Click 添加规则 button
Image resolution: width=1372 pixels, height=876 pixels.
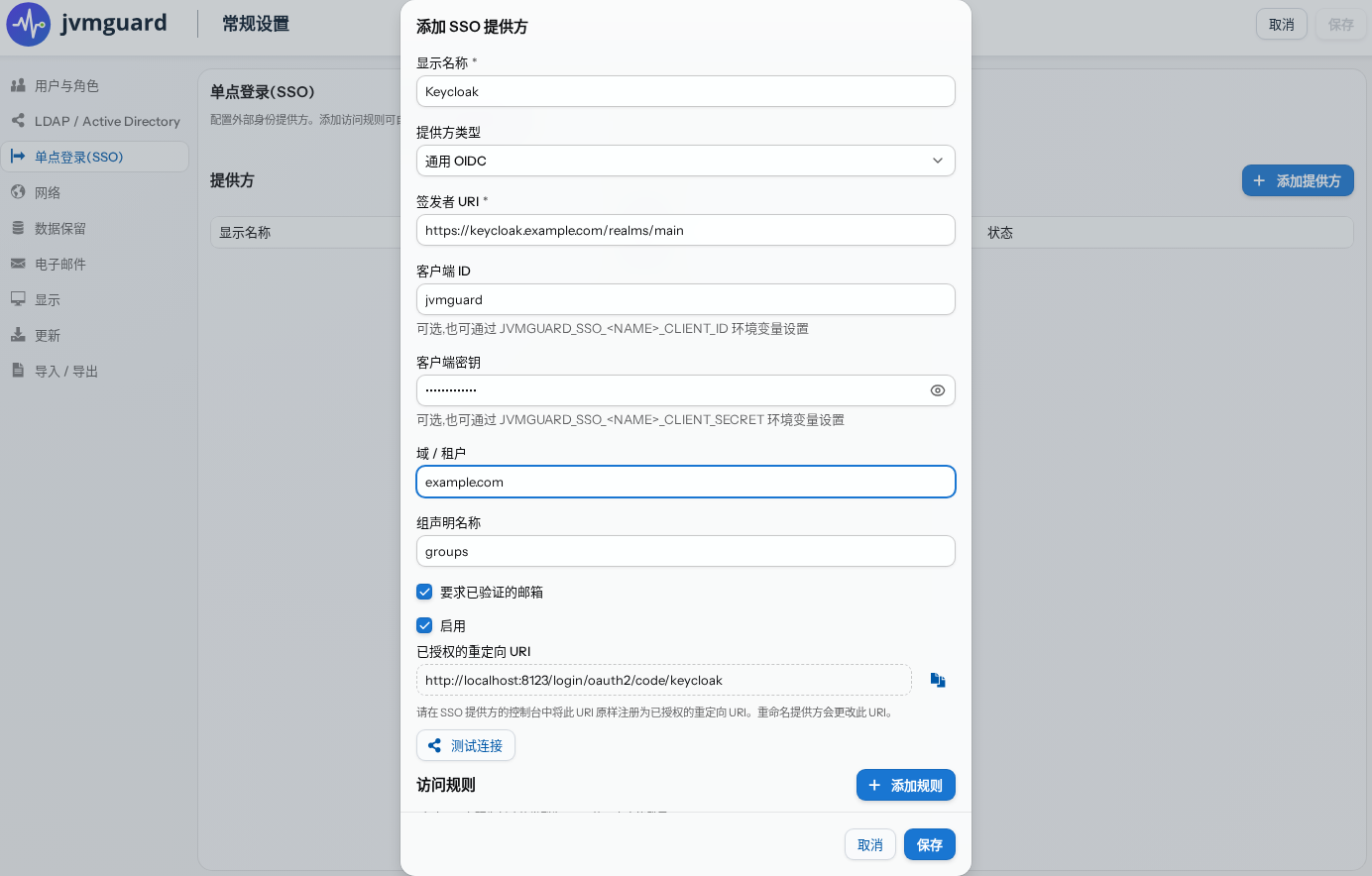click(x=906, y=785)
